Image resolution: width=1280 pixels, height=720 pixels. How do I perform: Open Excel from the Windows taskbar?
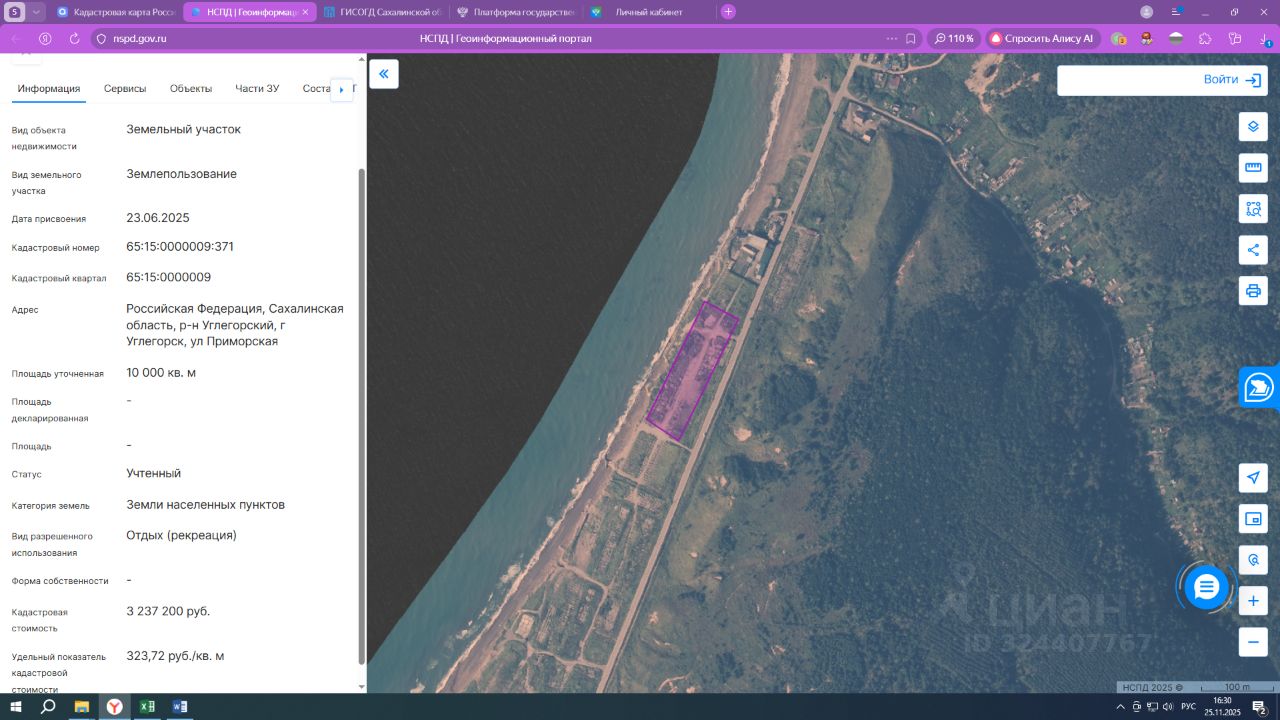click(147, 707)
